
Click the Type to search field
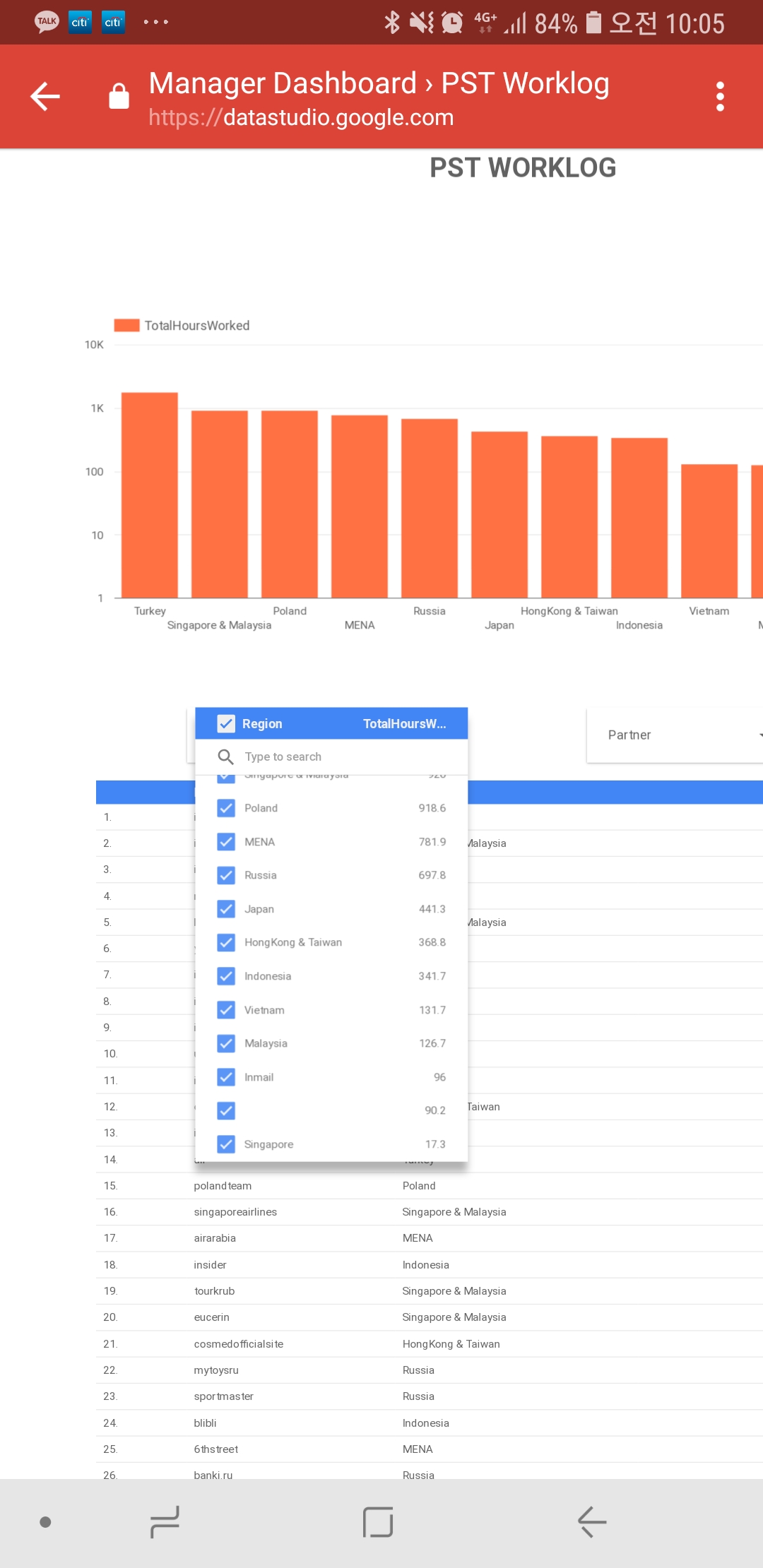[x=339, y=757]
